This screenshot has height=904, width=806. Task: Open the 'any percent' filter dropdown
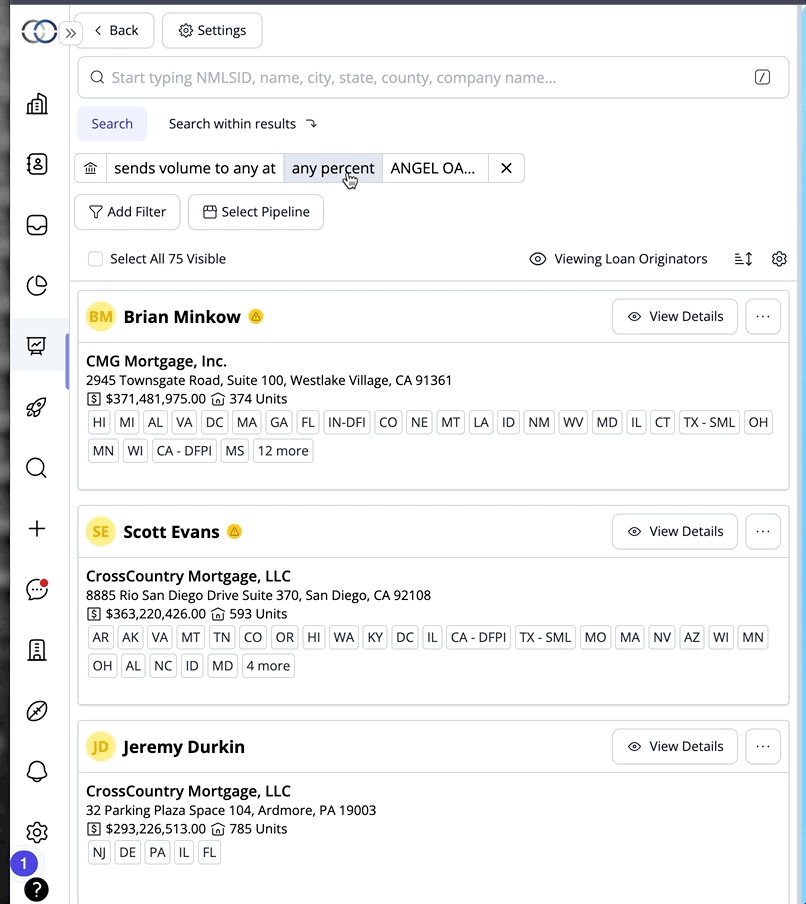[x=333, y=168]
